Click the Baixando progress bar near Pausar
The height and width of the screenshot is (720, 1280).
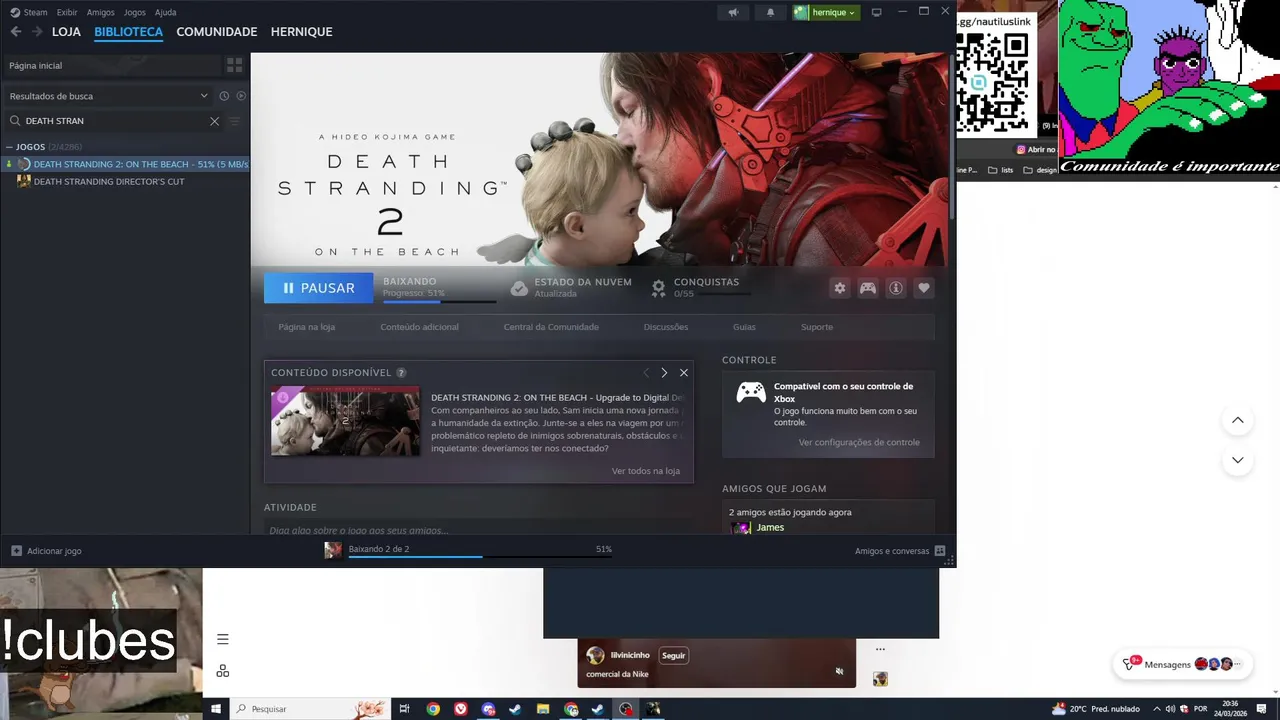pos(440,300)
